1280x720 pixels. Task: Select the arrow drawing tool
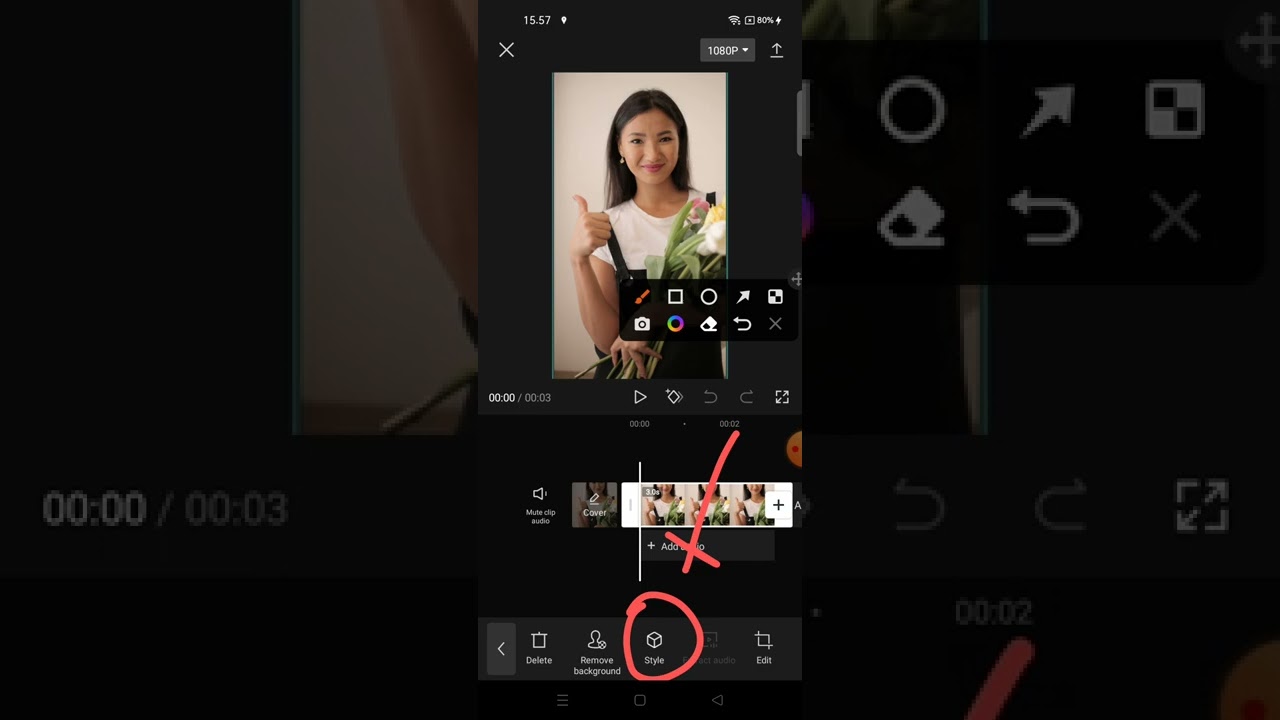[x=742, y=297]
